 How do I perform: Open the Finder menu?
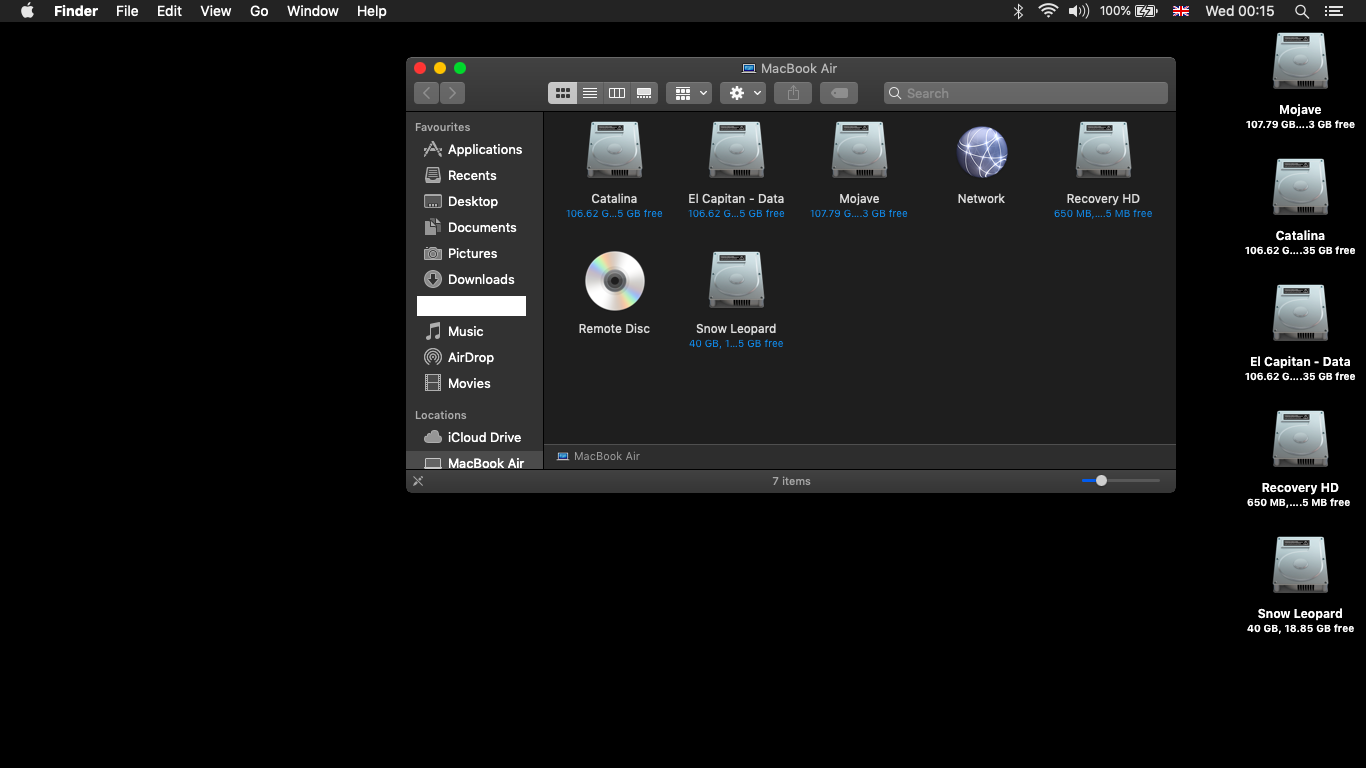[76, 11]
